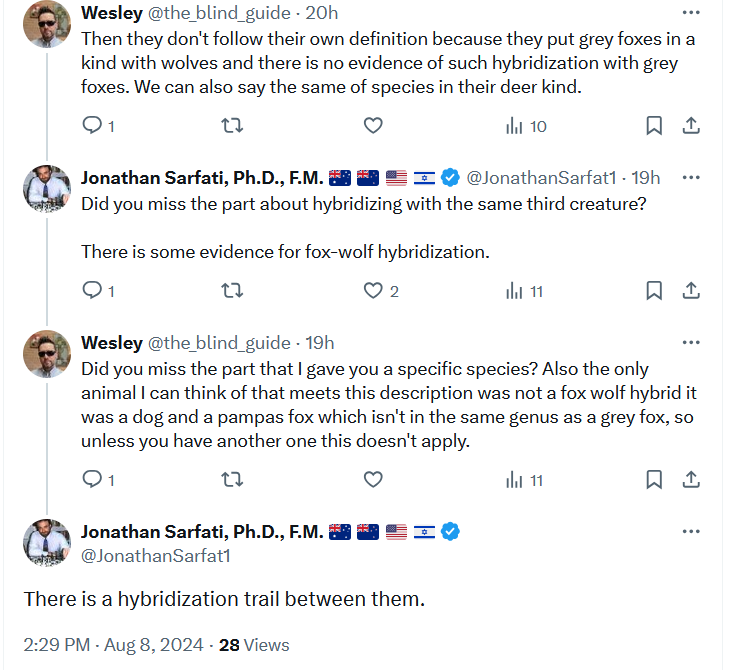754x670 pixels.
Task: Open more options on Wesley's 20h tweet
Action: coord(690,13)
